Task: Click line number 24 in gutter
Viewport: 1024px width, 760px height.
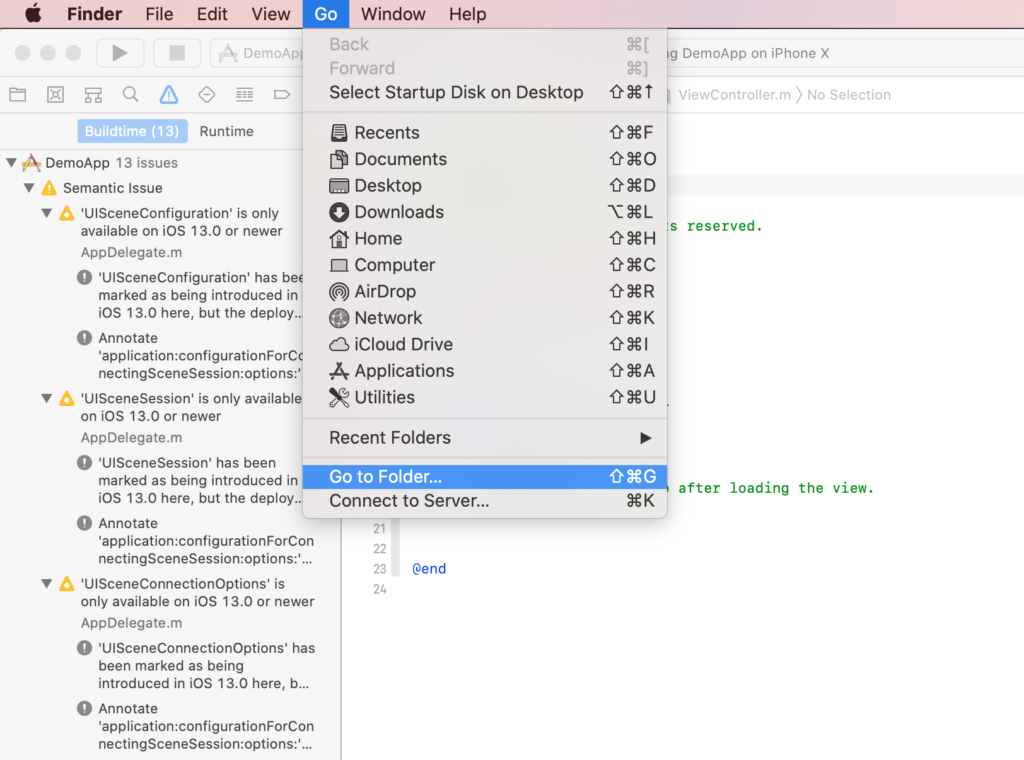Action: [x=379, y=589]
